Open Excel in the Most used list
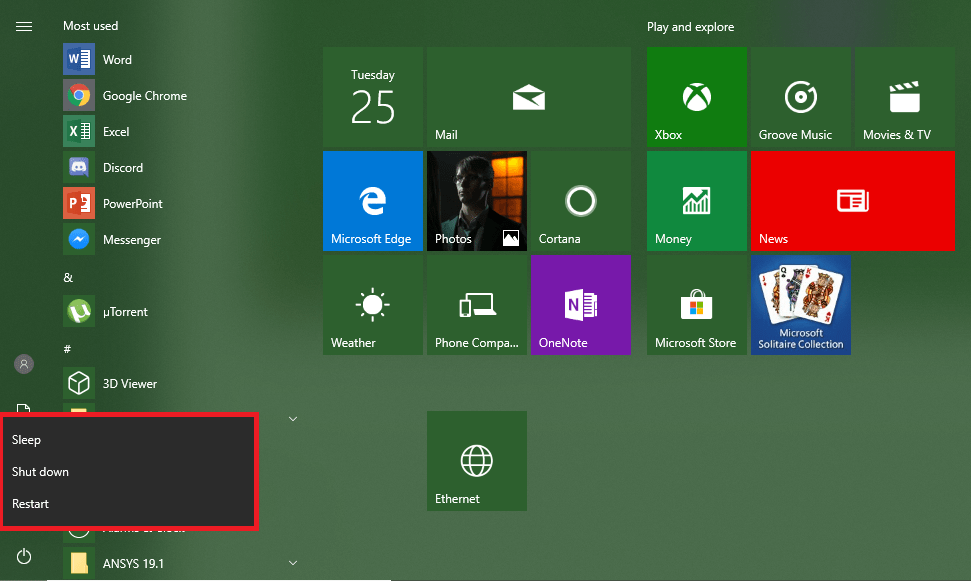 pyautogui.click(x=180, y=131)
